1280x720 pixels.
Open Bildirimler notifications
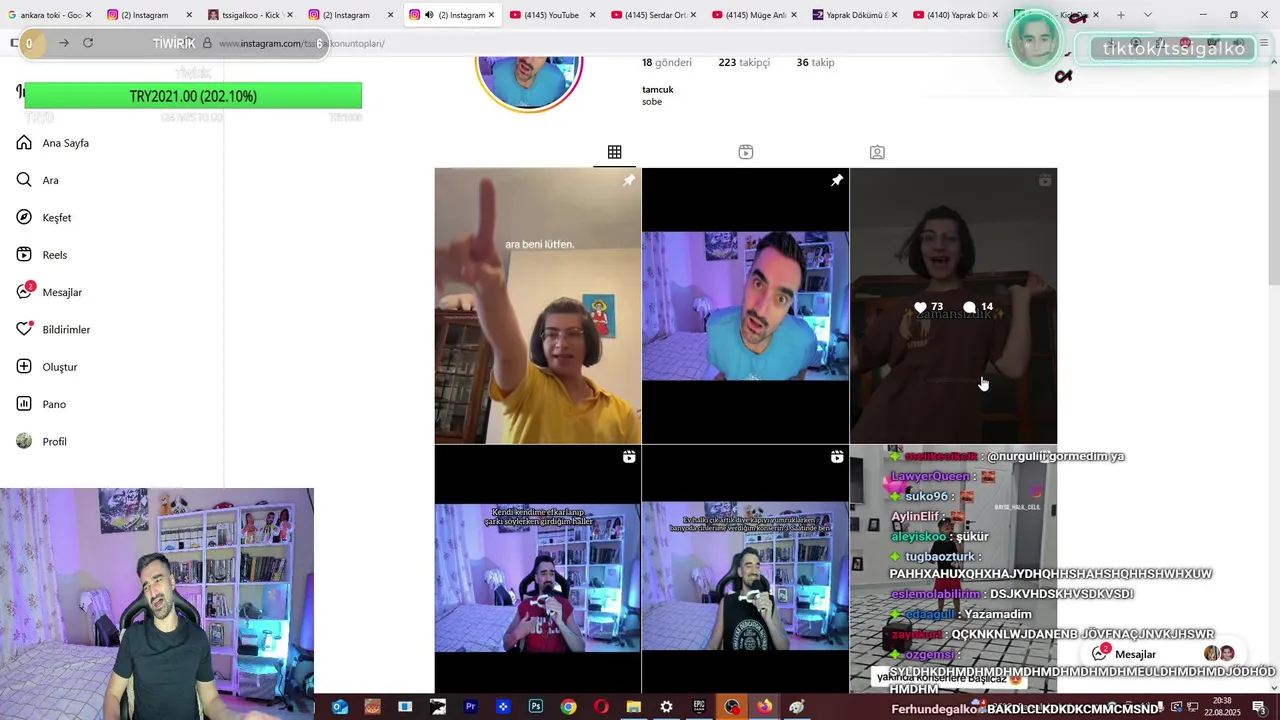(54, 330)
